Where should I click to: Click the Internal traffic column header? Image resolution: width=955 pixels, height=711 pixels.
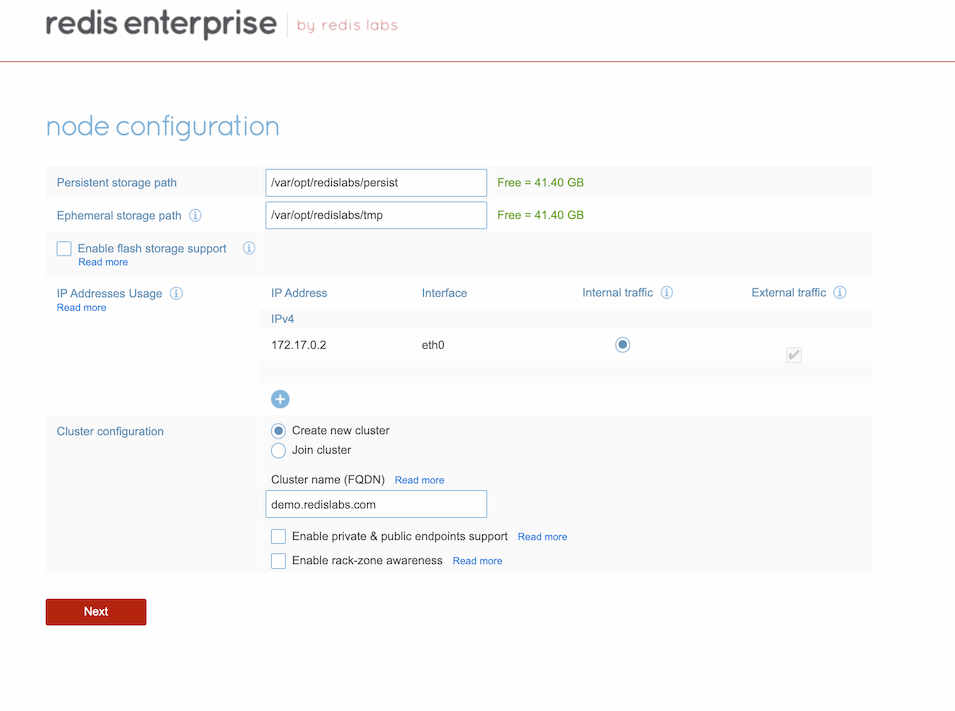tap(618, 292)
